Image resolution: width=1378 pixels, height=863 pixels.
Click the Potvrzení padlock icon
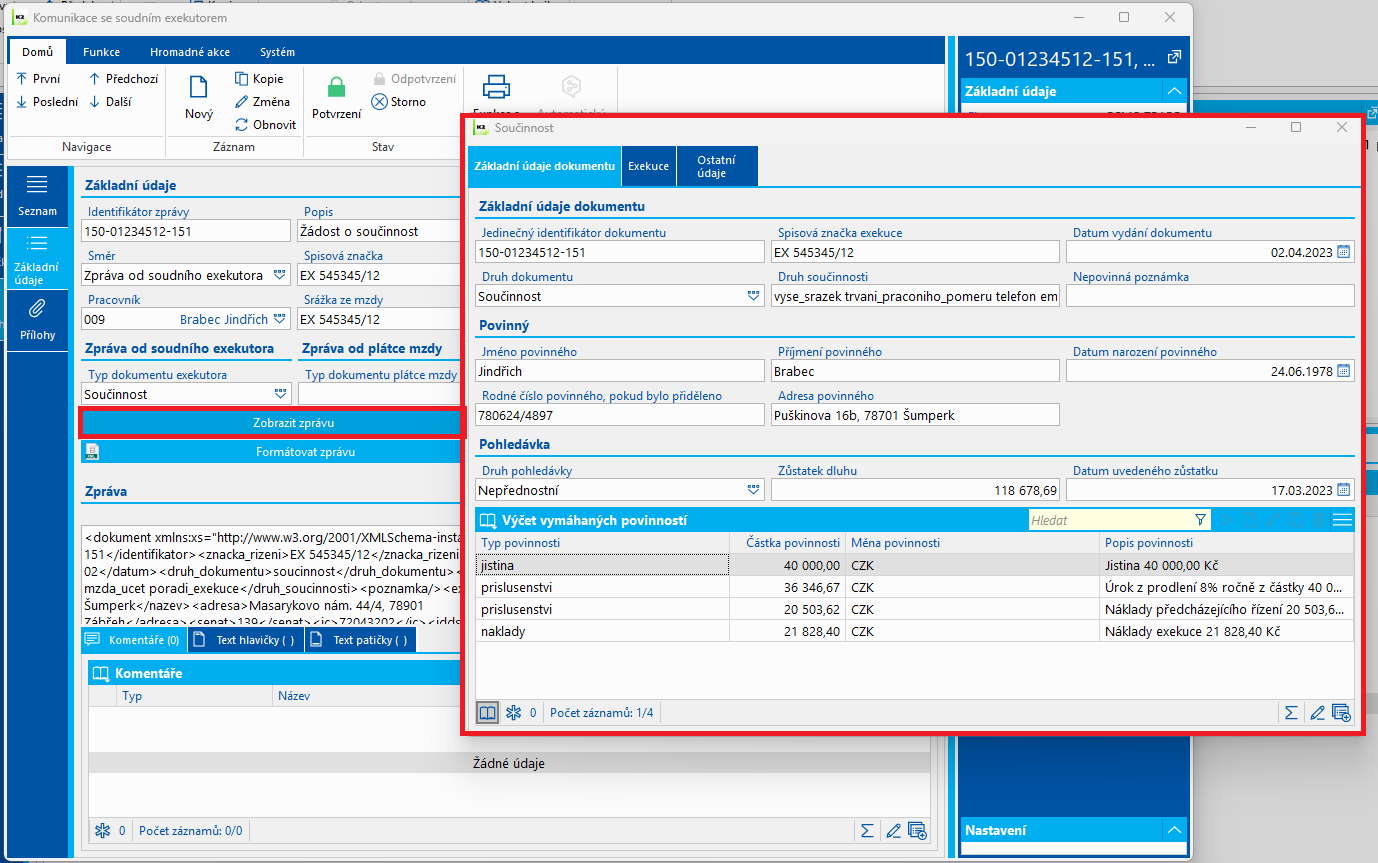click(336, 89)
